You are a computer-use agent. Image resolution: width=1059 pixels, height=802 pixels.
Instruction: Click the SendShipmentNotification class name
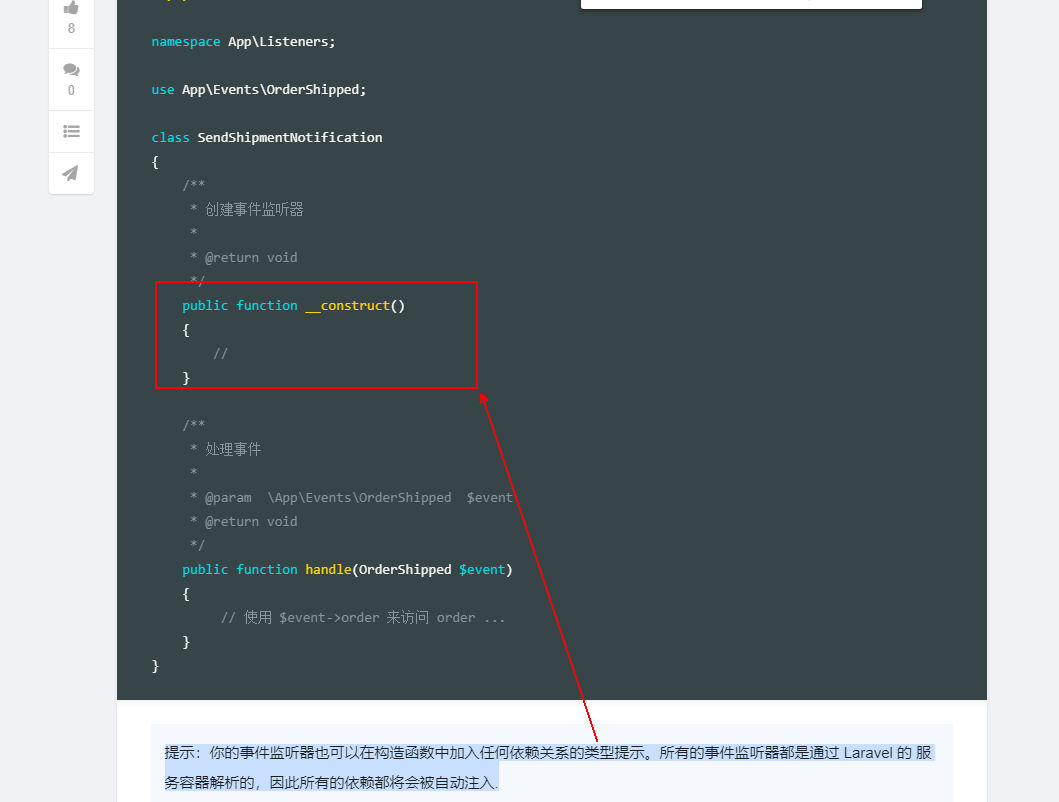(289, 138)
